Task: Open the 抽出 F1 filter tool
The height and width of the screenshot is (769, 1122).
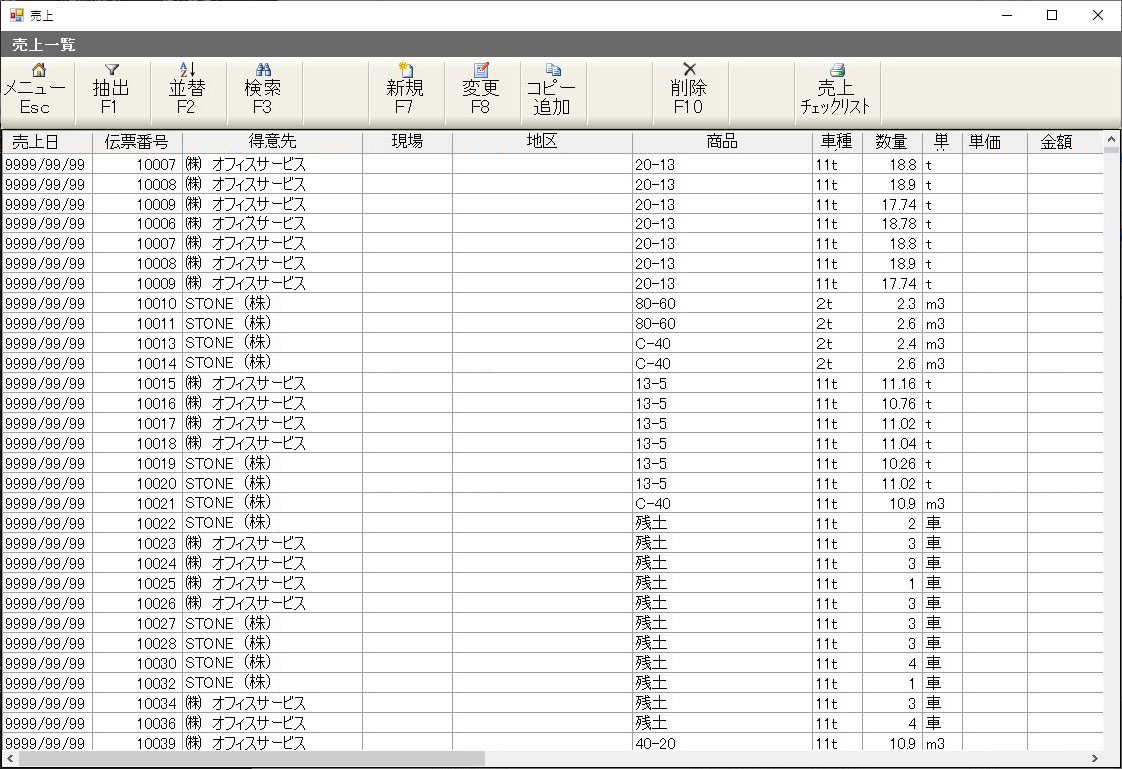Action: (111, 90)
